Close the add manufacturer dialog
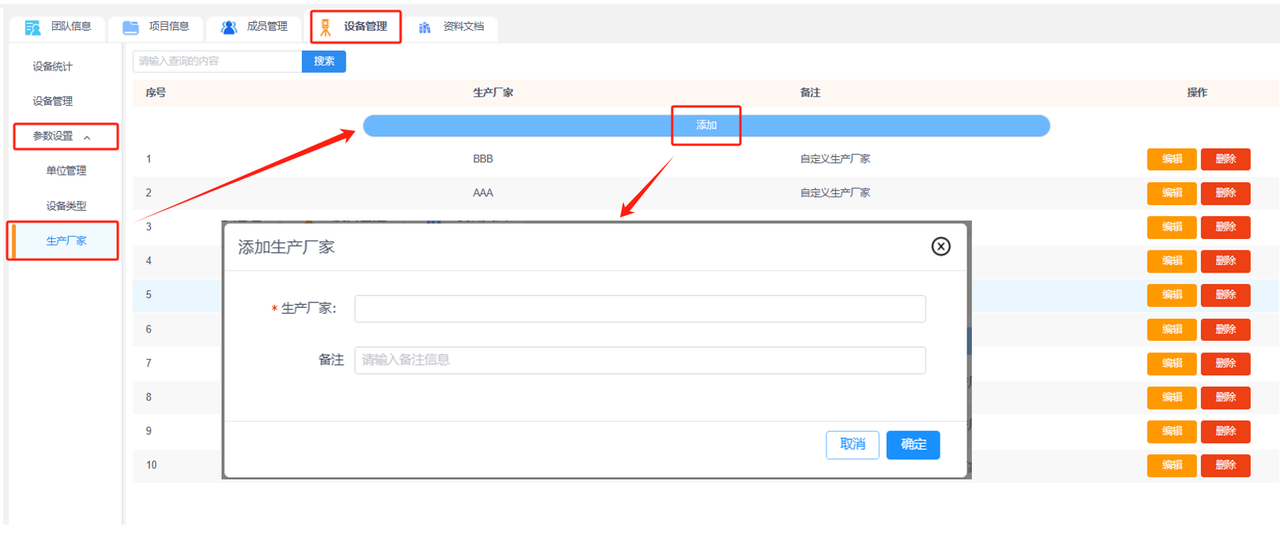 [x=940, y=246]
